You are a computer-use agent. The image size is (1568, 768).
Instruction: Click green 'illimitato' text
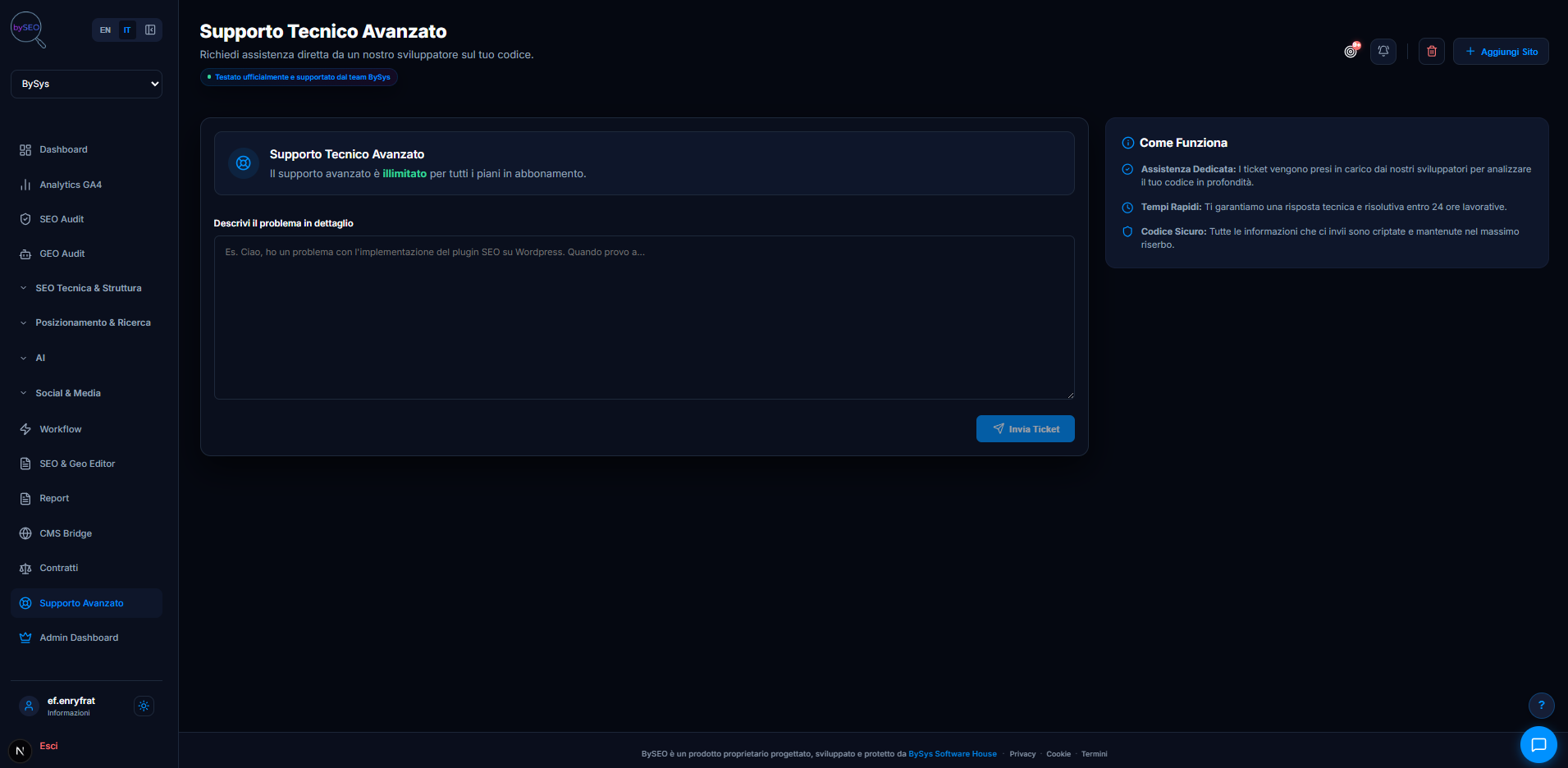click(405, 174)
